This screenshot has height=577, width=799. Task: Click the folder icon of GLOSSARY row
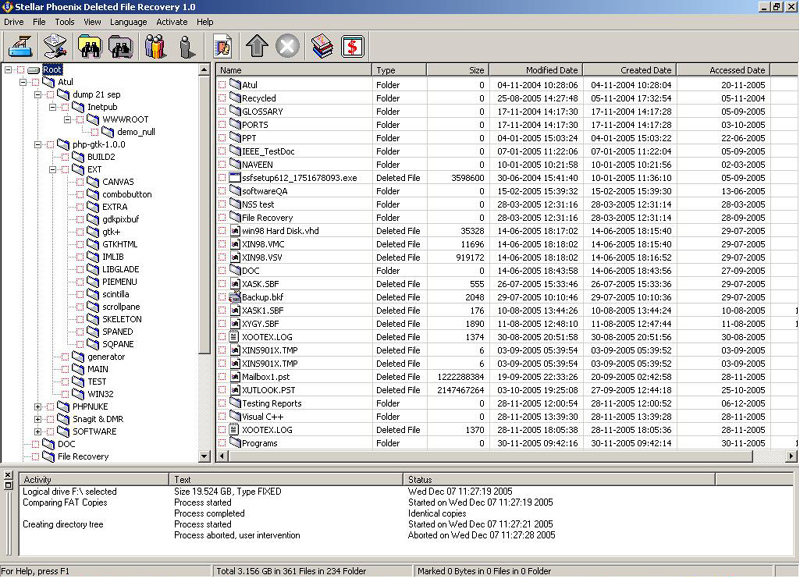(234, 111)
